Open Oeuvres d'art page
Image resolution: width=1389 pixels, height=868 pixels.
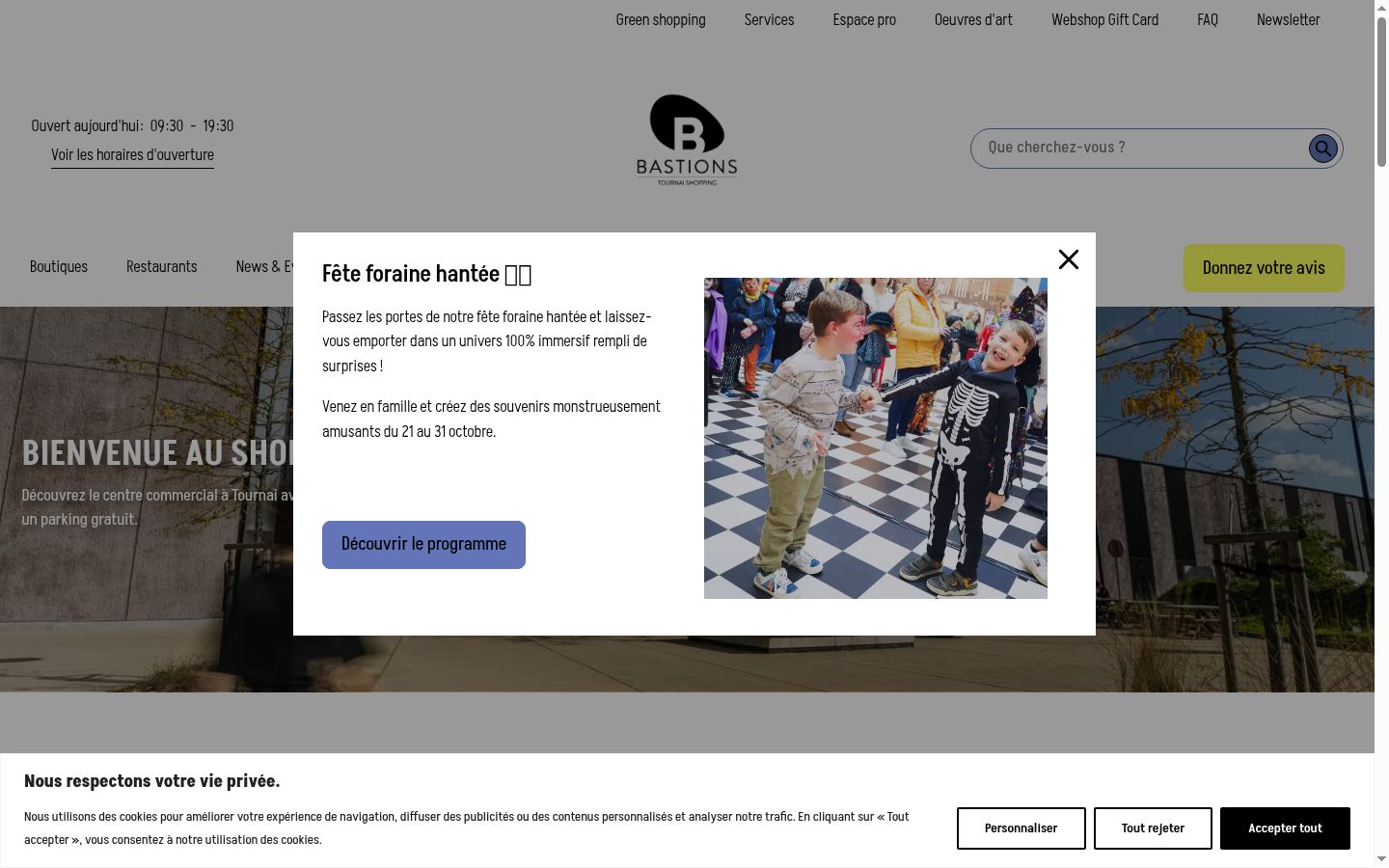[x=973, y=19]
